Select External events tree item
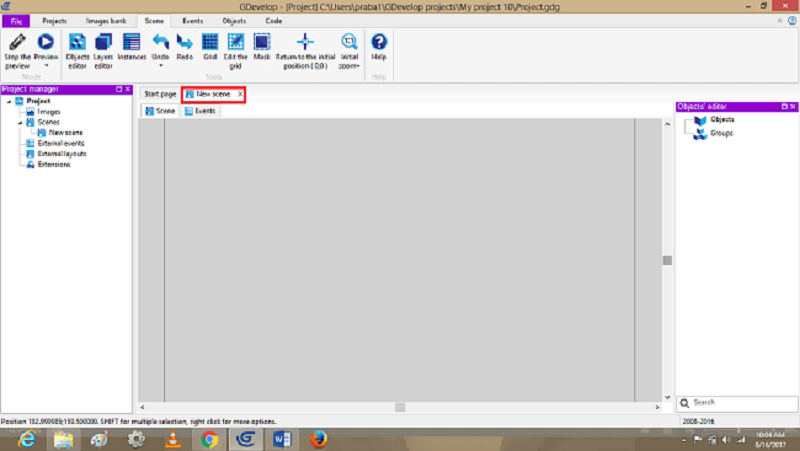The height and width of the screenshot is (451, 800). 61,143
